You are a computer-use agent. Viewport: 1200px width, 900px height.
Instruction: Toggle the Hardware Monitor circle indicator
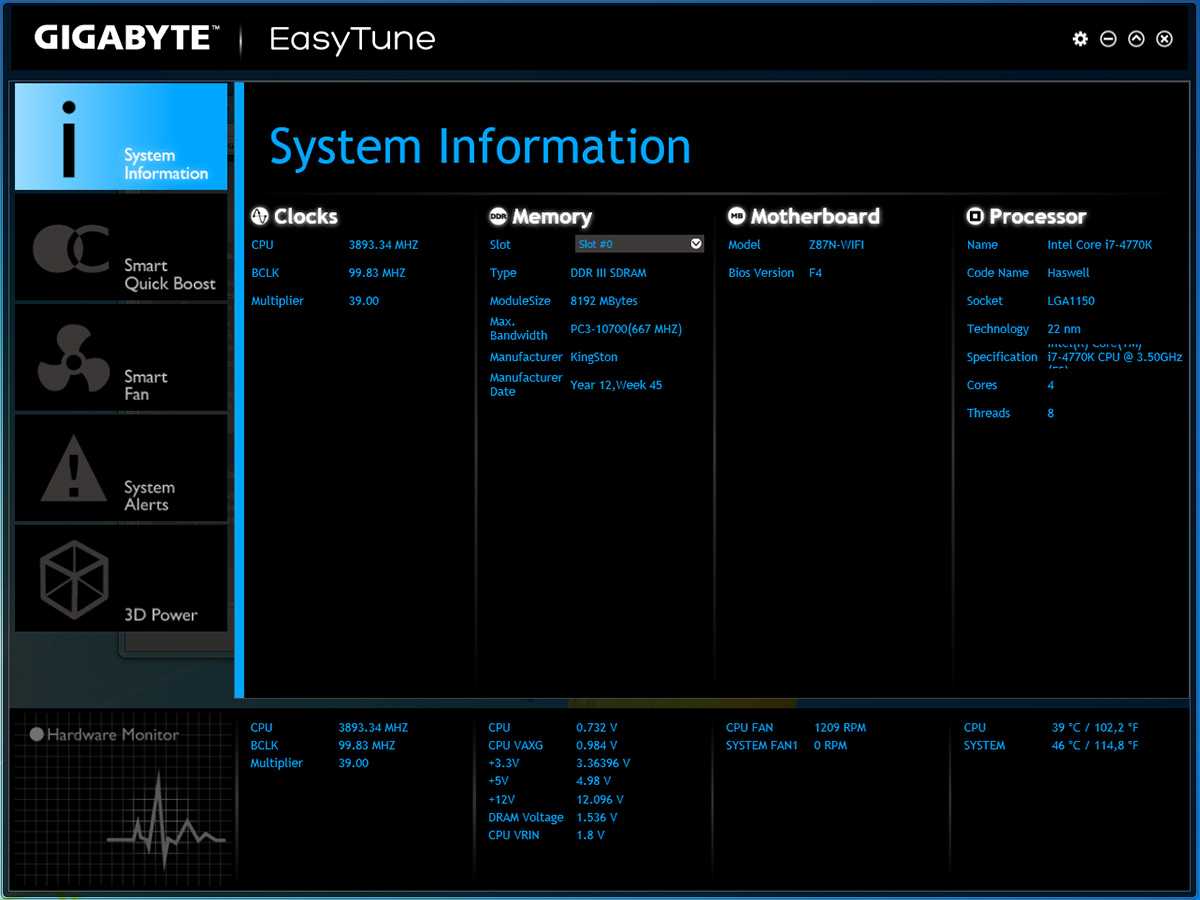tap(37, 734)
